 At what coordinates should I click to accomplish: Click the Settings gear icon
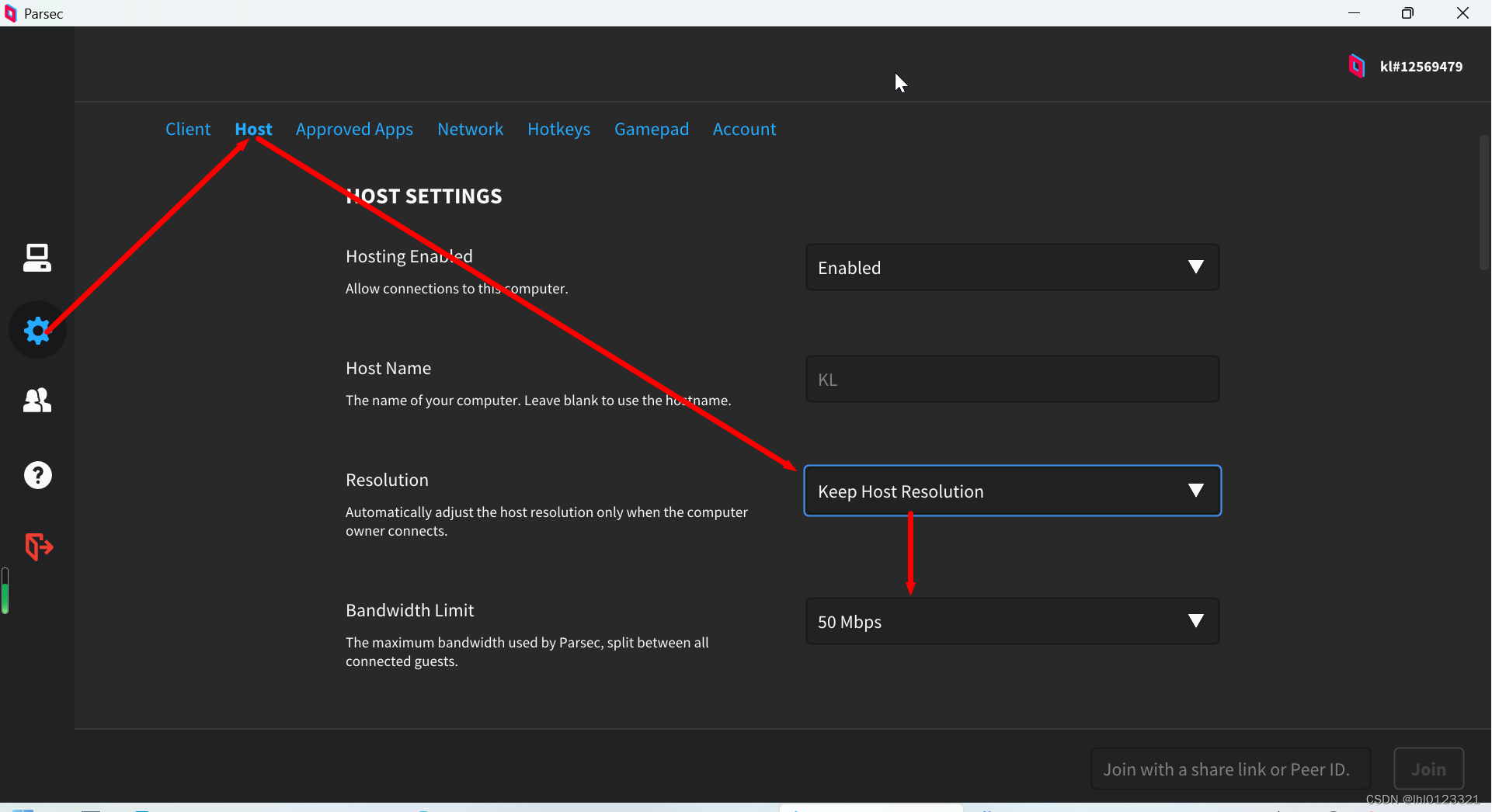(37, 330)
